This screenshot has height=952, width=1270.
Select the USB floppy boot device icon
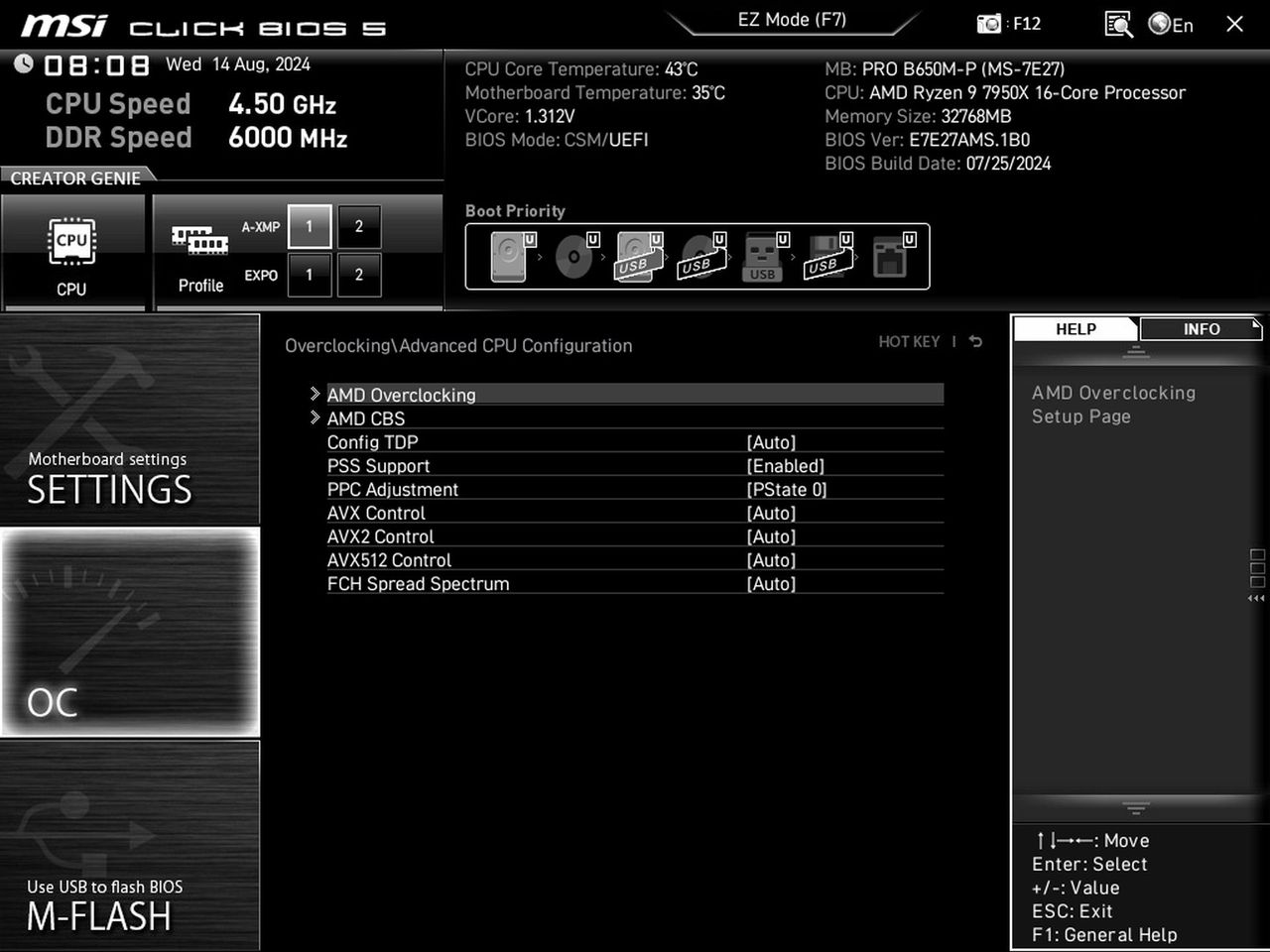coord(829,257)
